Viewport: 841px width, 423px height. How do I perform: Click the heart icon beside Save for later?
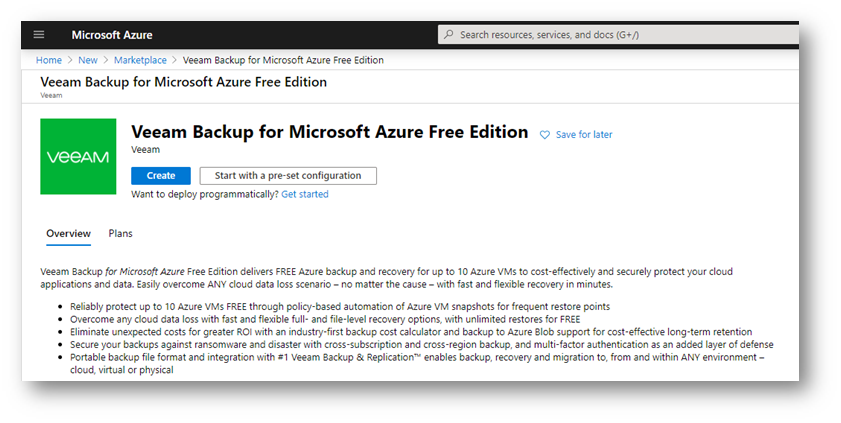(x=545, y=135)
